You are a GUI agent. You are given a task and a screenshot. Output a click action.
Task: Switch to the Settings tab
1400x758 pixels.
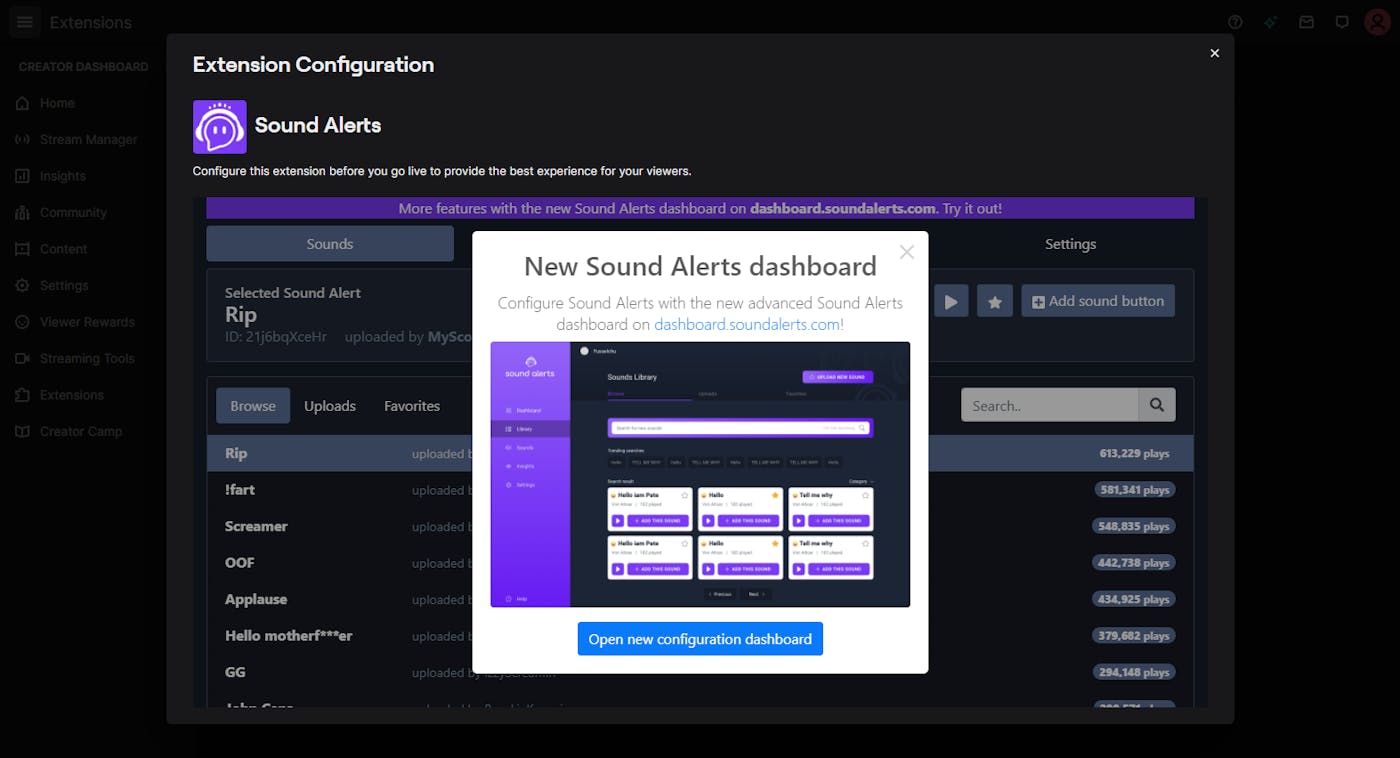tap(1070, 244)
